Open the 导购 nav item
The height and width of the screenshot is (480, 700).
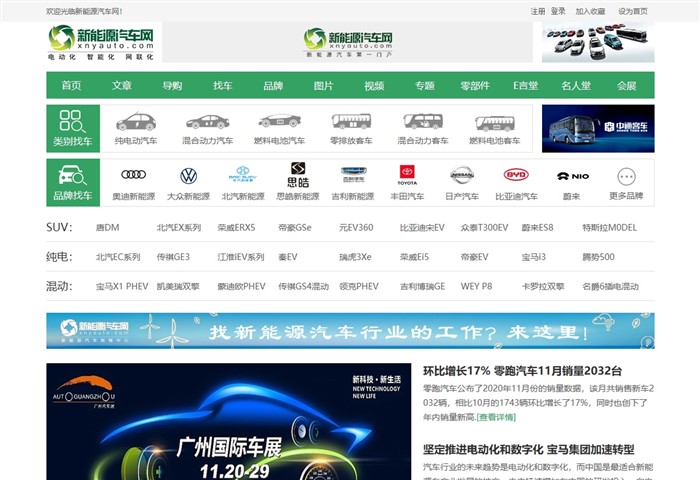pos(172,85)
